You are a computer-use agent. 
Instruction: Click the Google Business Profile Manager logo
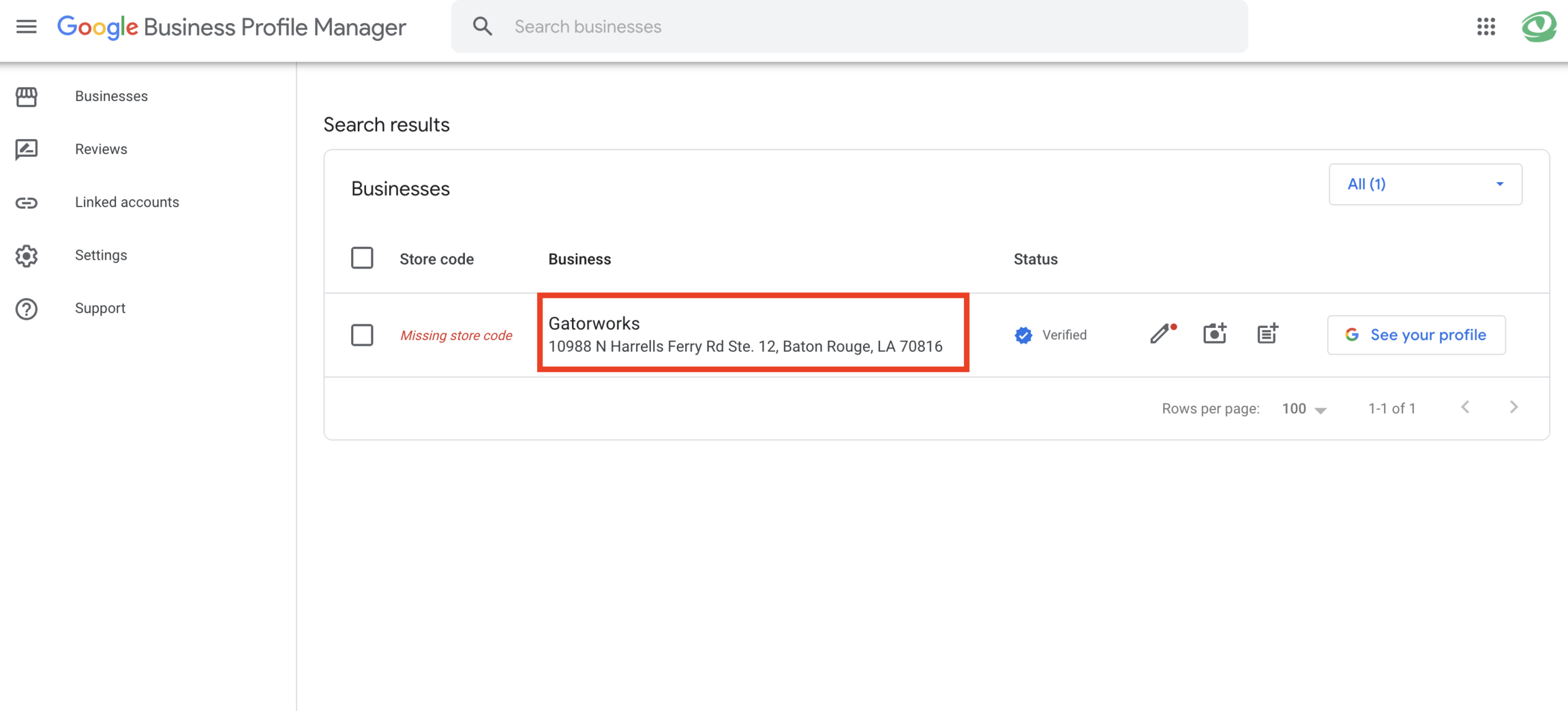[x=232, y=27]
